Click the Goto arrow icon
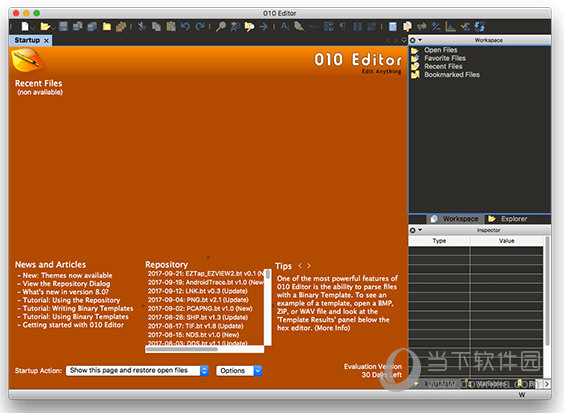564x413 pixels. 264,26
